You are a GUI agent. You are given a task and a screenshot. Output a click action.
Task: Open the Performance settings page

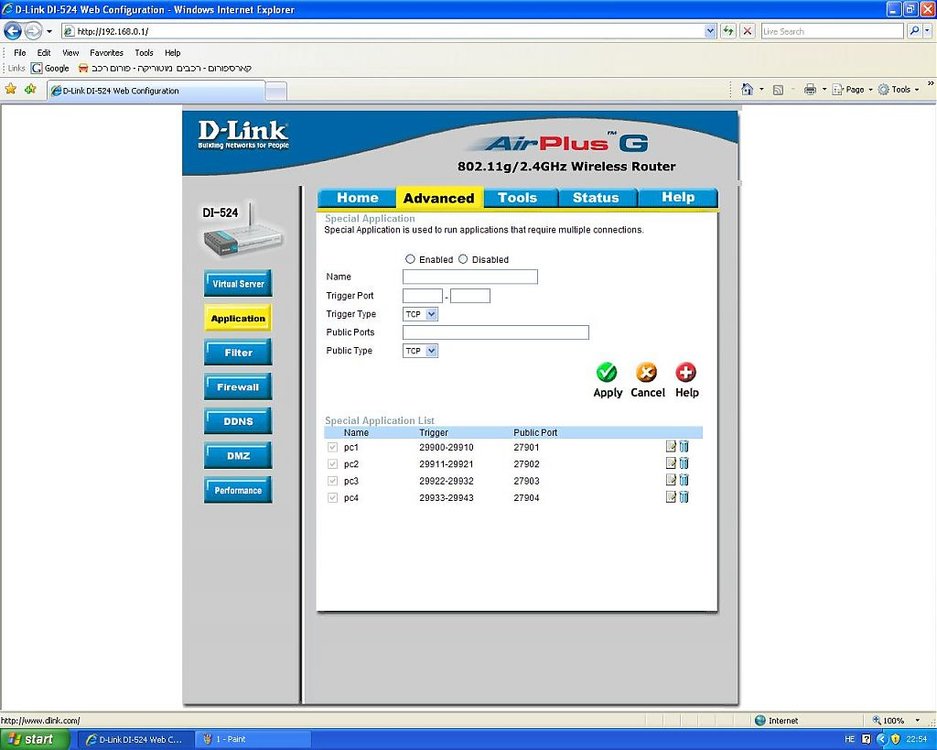coord(238,490)
